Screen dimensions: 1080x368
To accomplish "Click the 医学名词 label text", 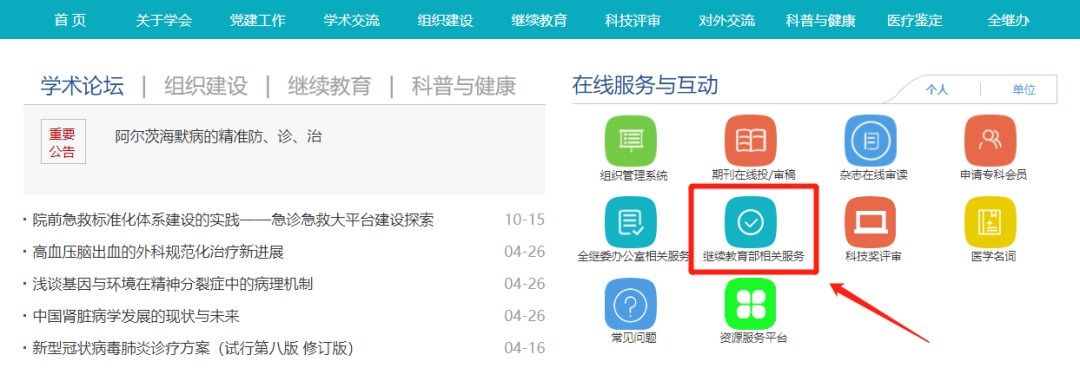I will [x=993, y=257].
